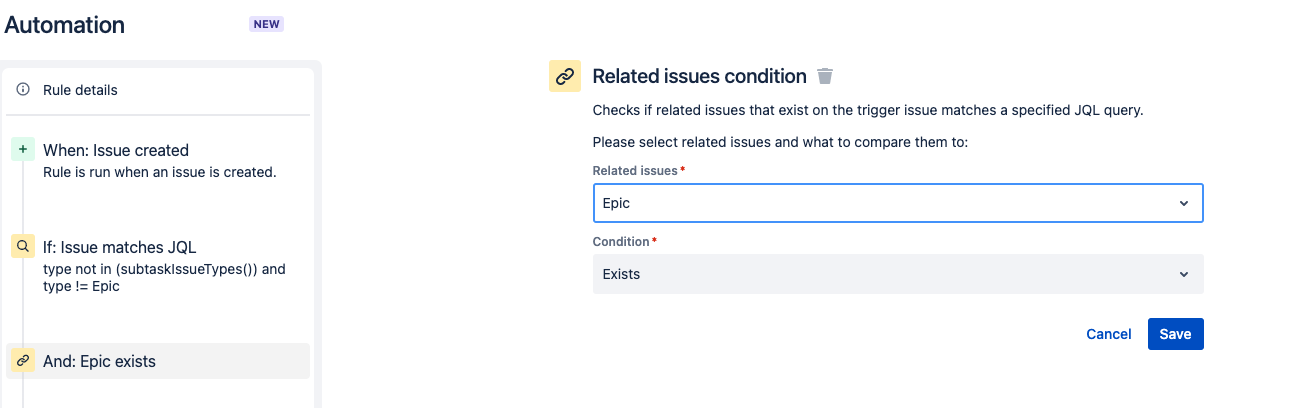This screenshot has height=408, width=1309.
Task: Select the And: Epic exists step
Action: pos(100,361)
